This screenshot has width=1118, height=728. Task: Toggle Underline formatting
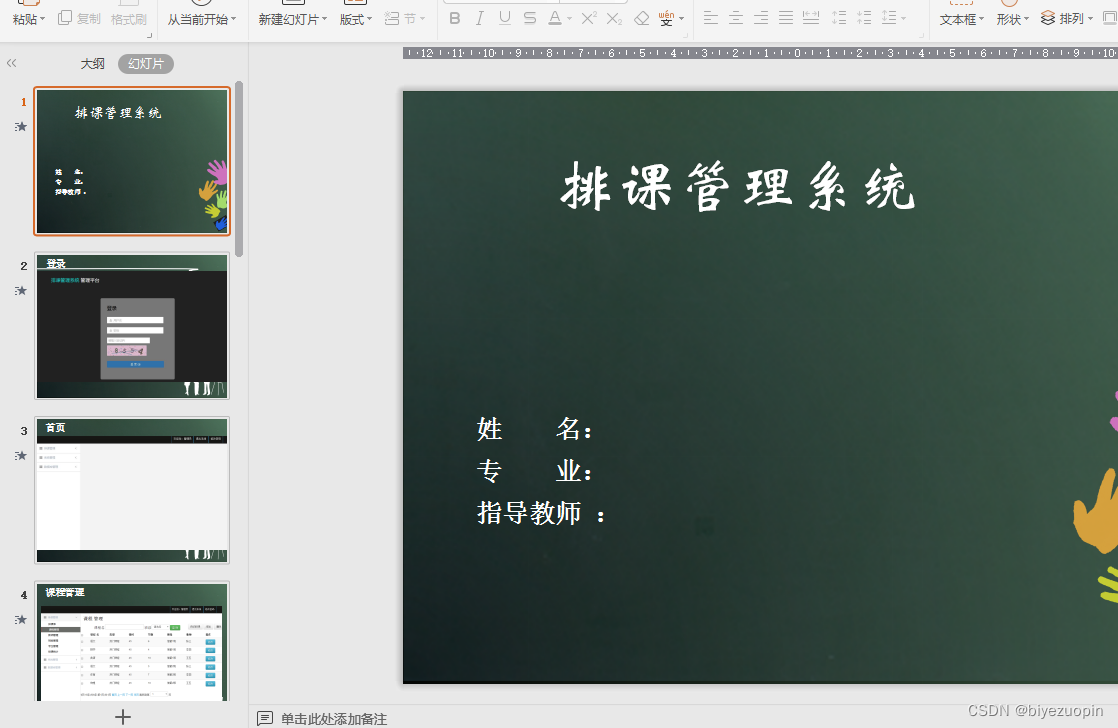tap(505, 19)
